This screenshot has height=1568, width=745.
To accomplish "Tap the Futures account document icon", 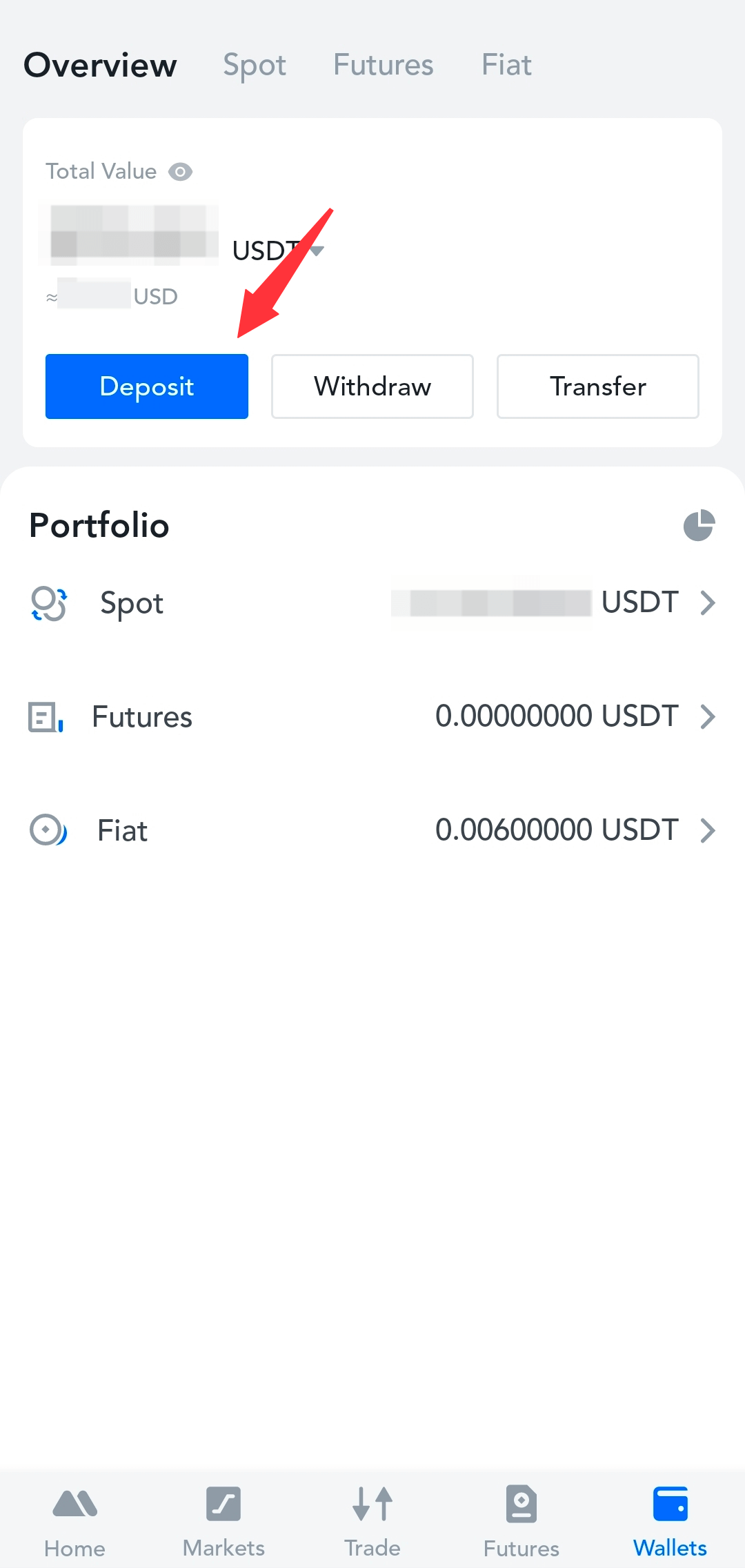I will (46, 717).
